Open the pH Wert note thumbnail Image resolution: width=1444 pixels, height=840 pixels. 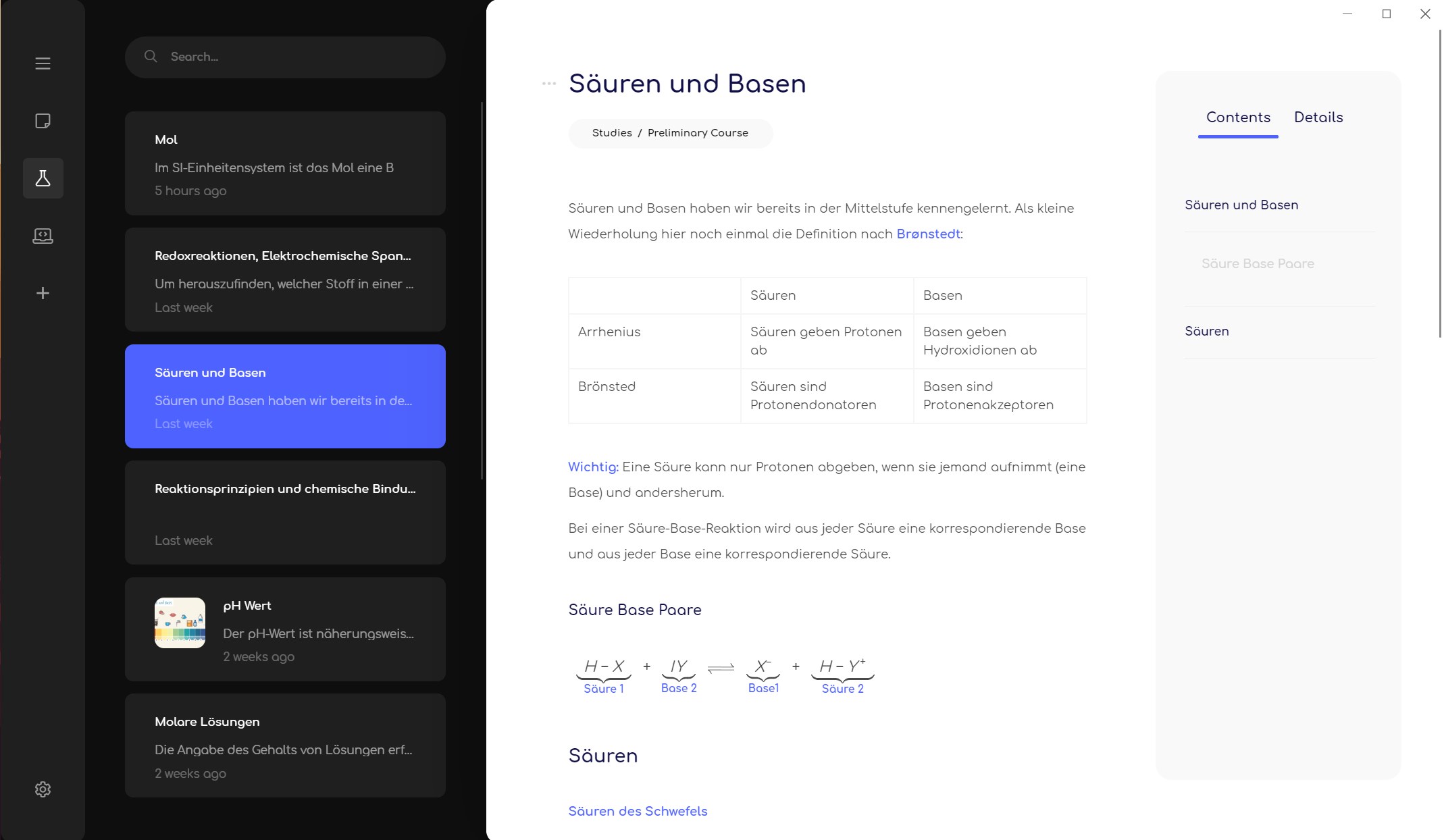click(180, 623)
